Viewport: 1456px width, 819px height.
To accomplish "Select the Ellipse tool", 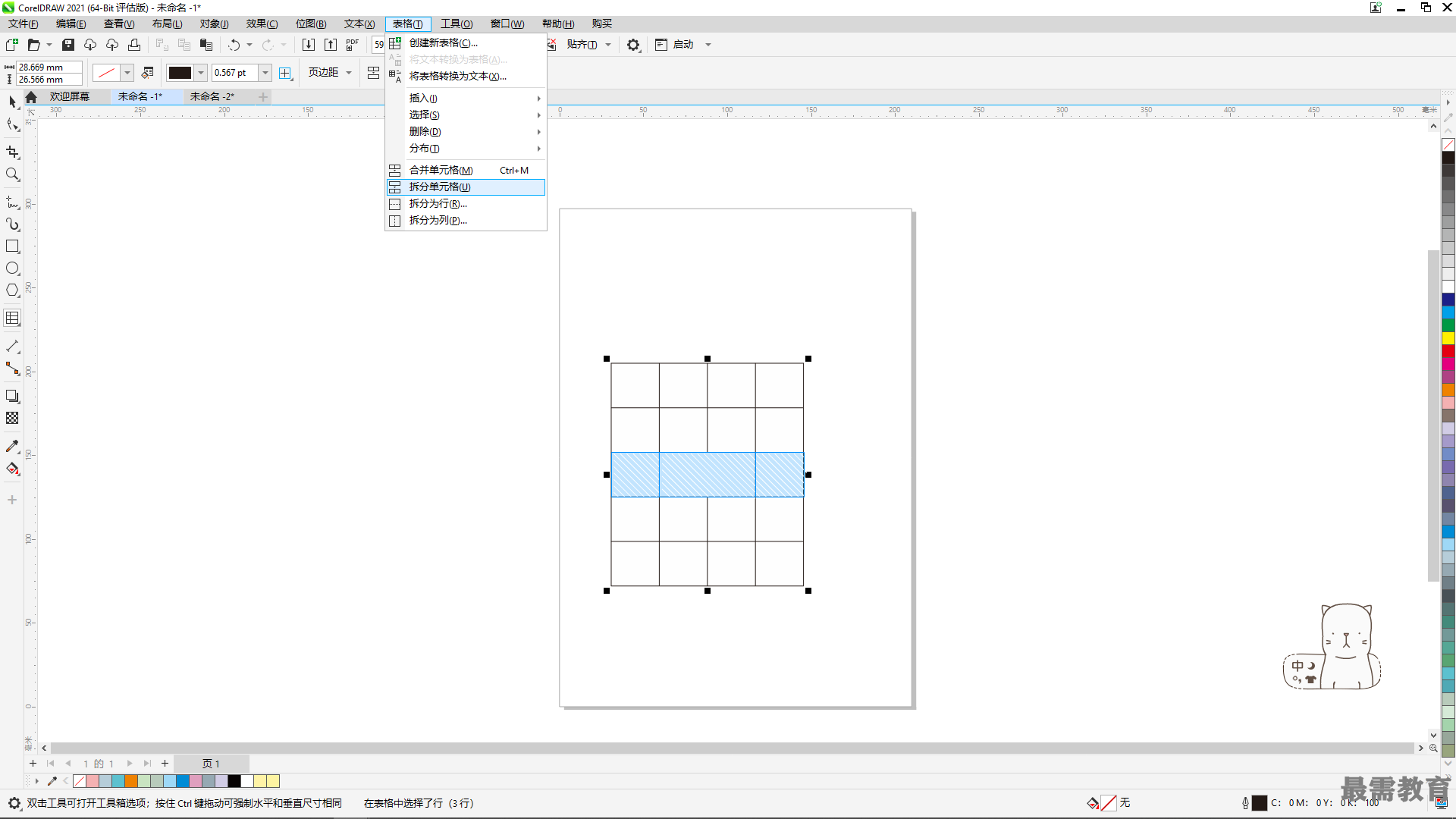I will [x=12, y=268].
